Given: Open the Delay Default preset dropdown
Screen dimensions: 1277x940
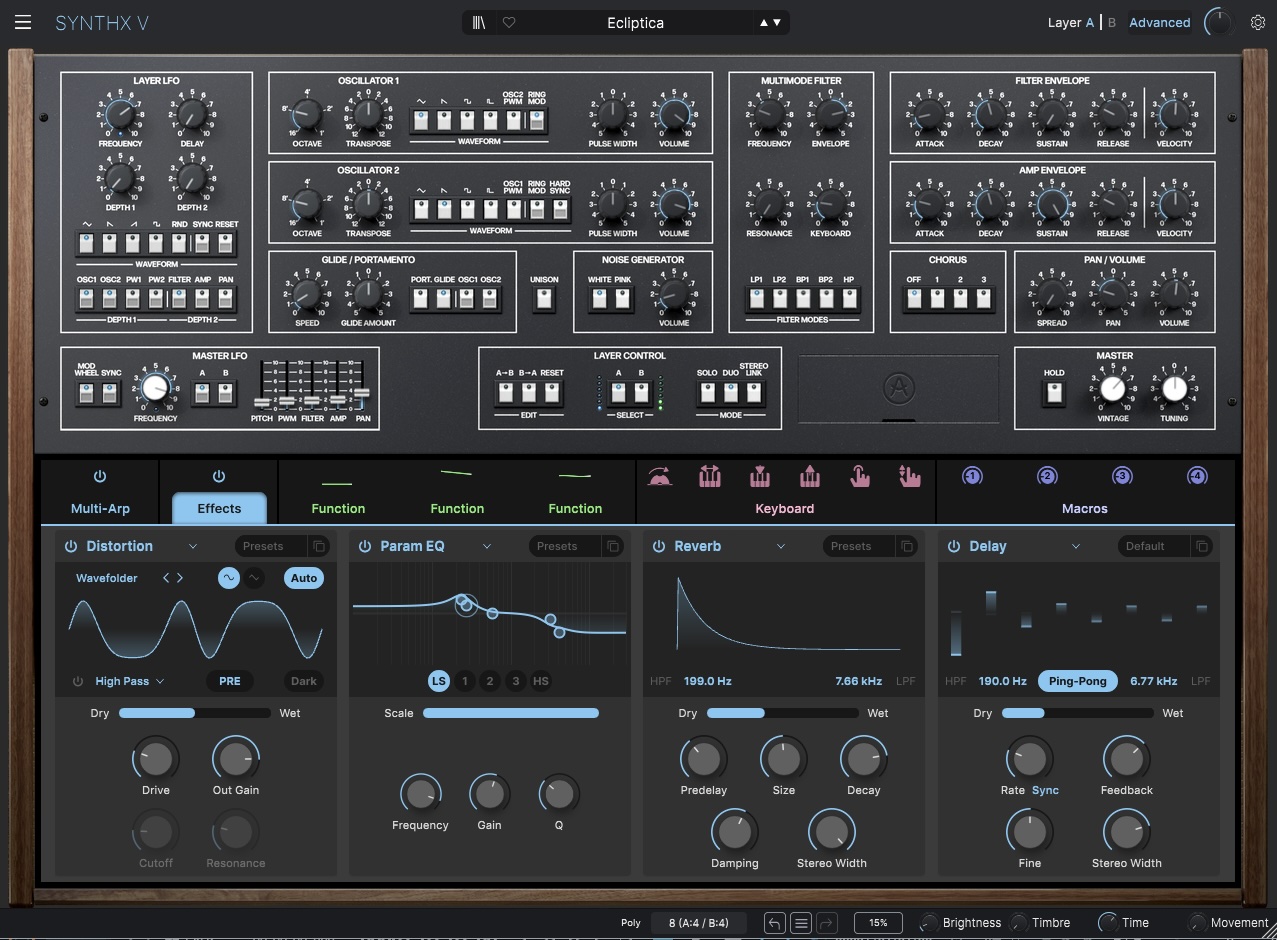Looking at the screenshot, I should click(1152, 546).
